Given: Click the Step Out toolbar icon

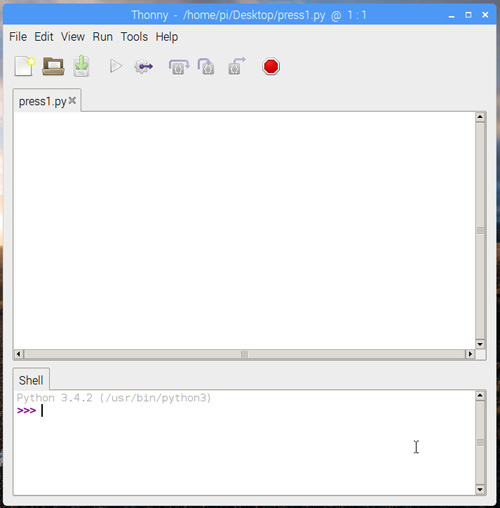Looking at the screenshot, I should coord(236,66).
